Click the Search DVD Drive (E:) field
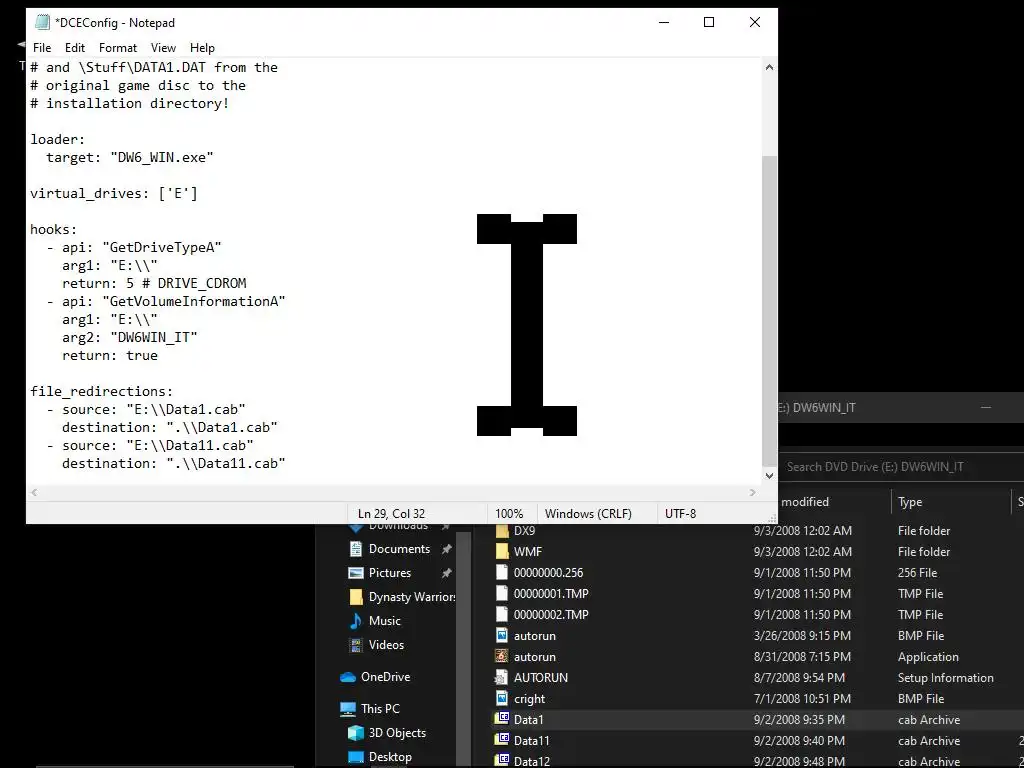Viewport: 1024px width, 768px height. click(901, 467)
